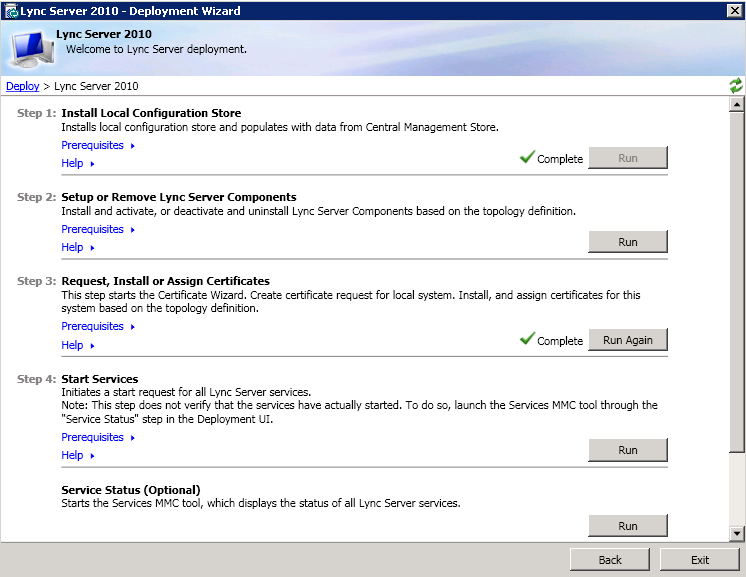Expand Prerequisites under Step 3
This screenshot has width=746, height=577.
coord(98,326)
